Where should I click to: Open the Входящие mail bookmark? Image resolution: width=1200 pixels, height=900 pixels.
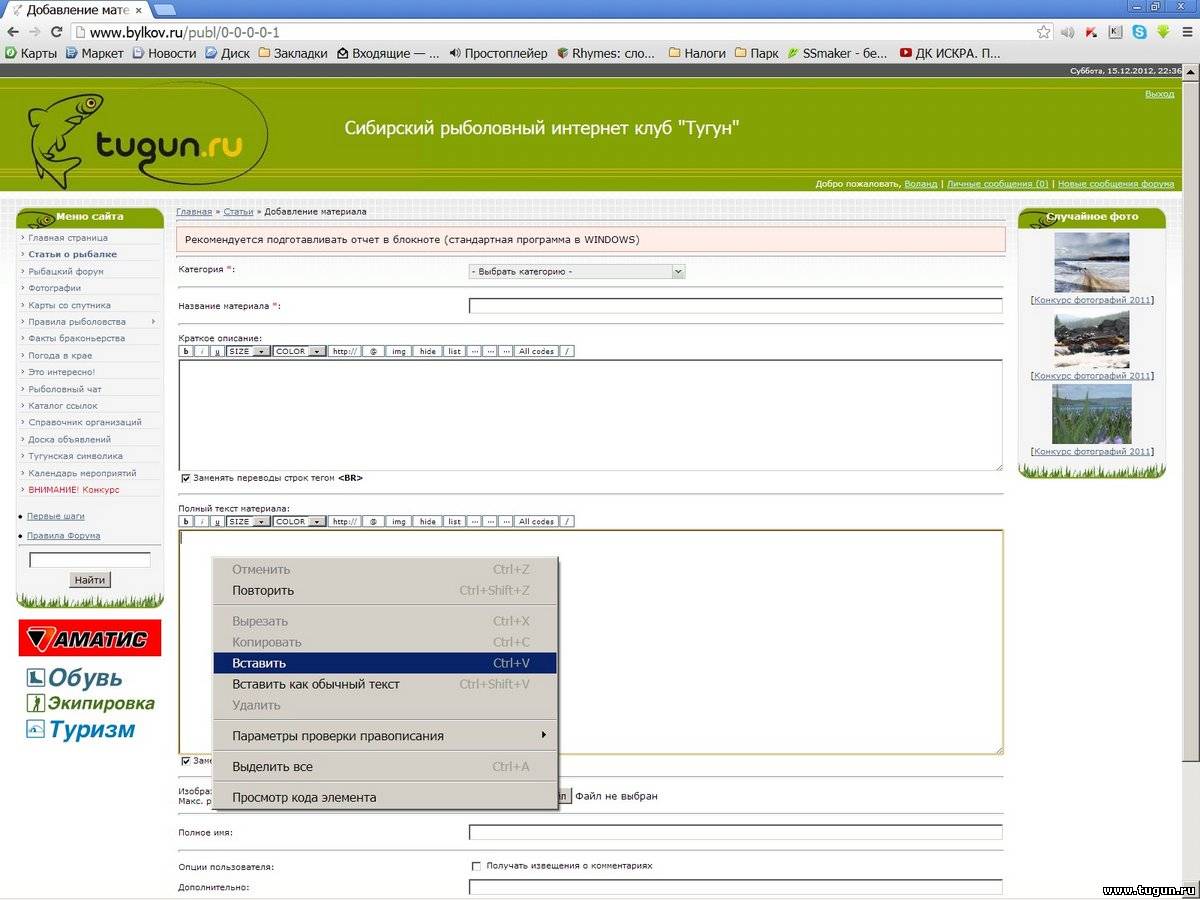pyautogui.click(x=388, y=53)
